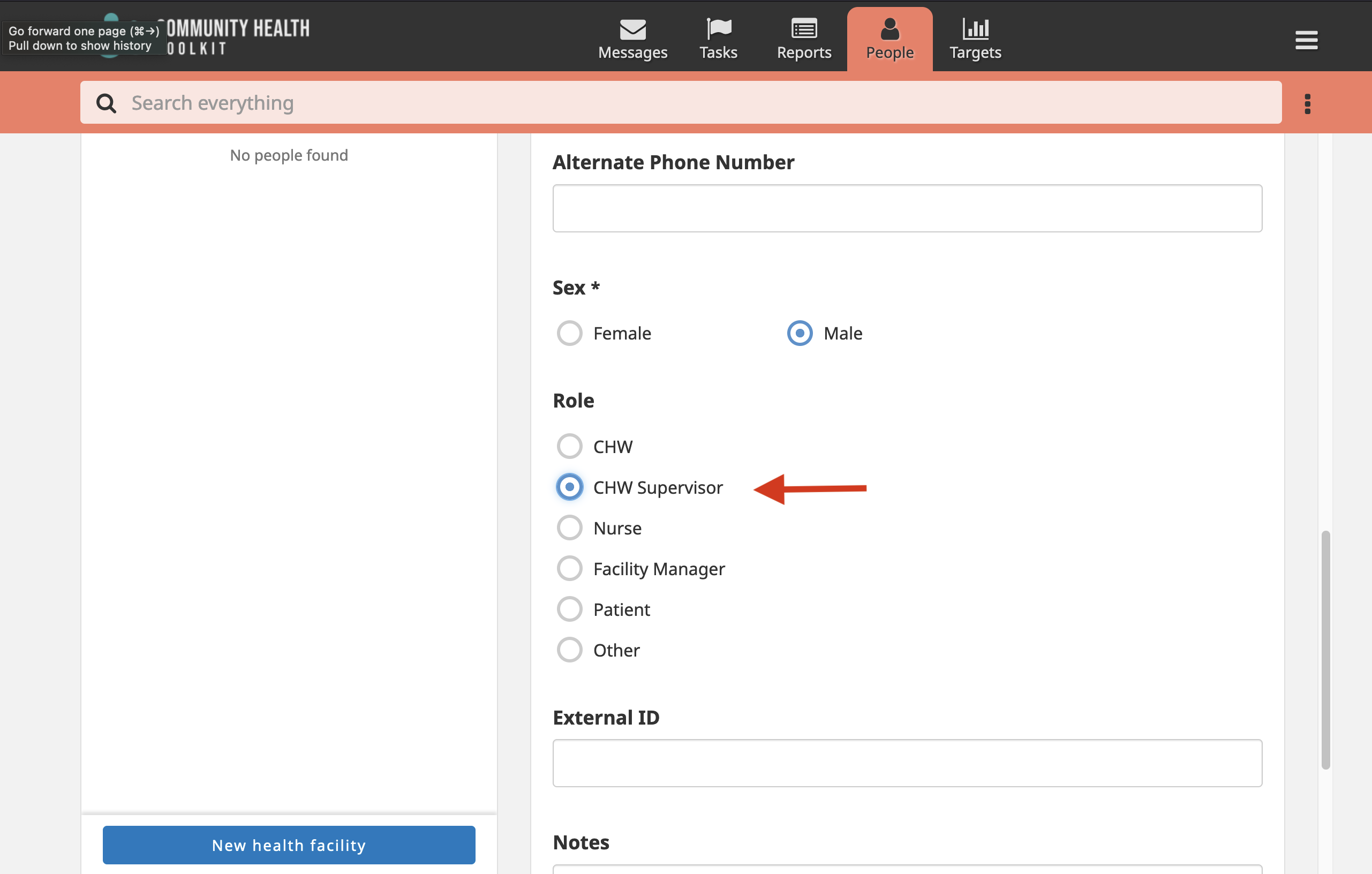Open the vertical dots options menu
Viewport: 1372px width, 874px height.
point(1307,104)
